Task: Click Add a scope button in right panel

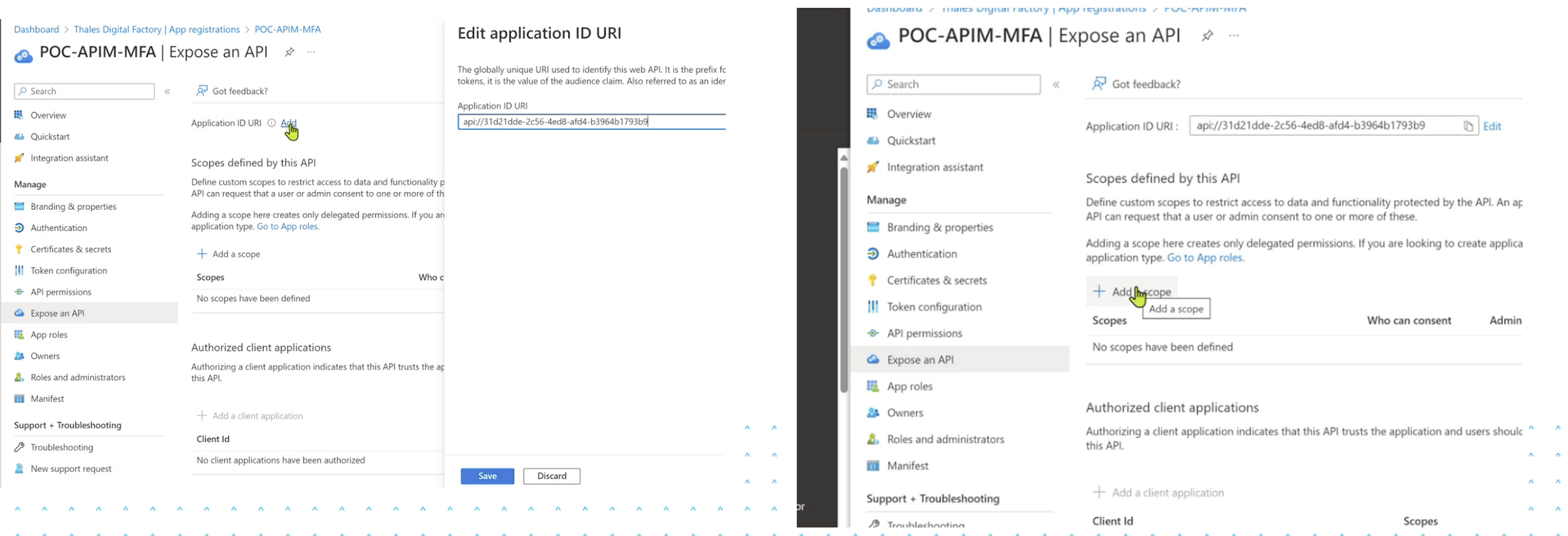Action: pos(1132,291)
